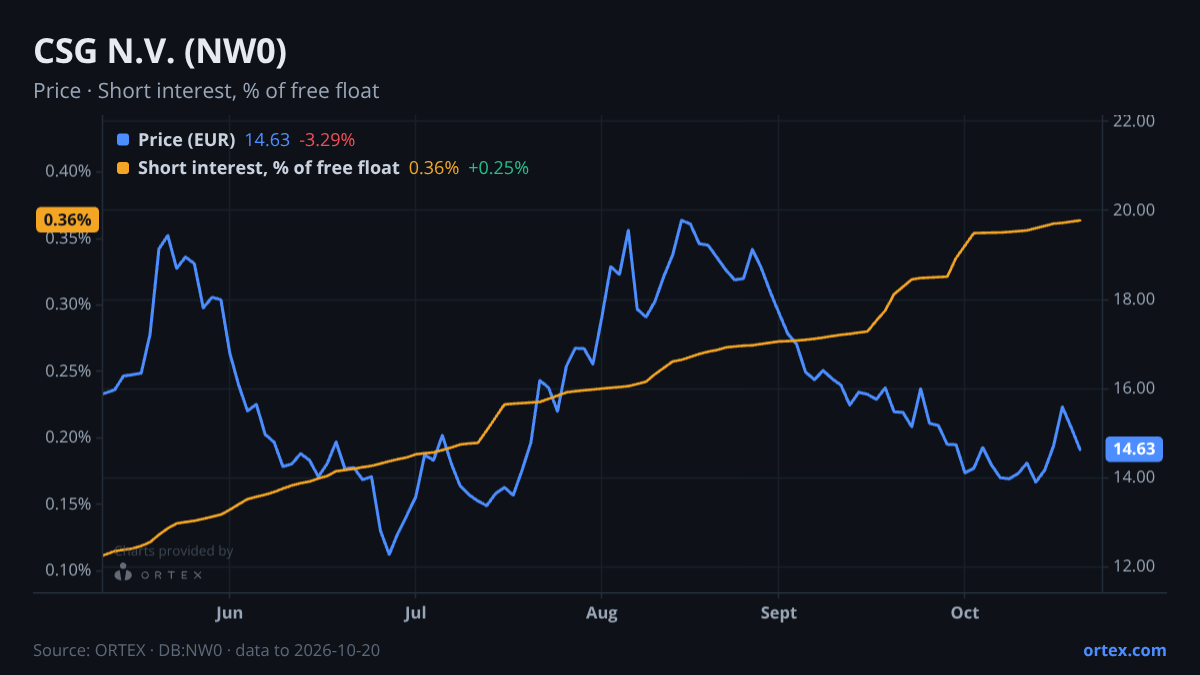Click the Price · Short interest subtitle
1200x675 pixels.
click(x=206, y=91)
